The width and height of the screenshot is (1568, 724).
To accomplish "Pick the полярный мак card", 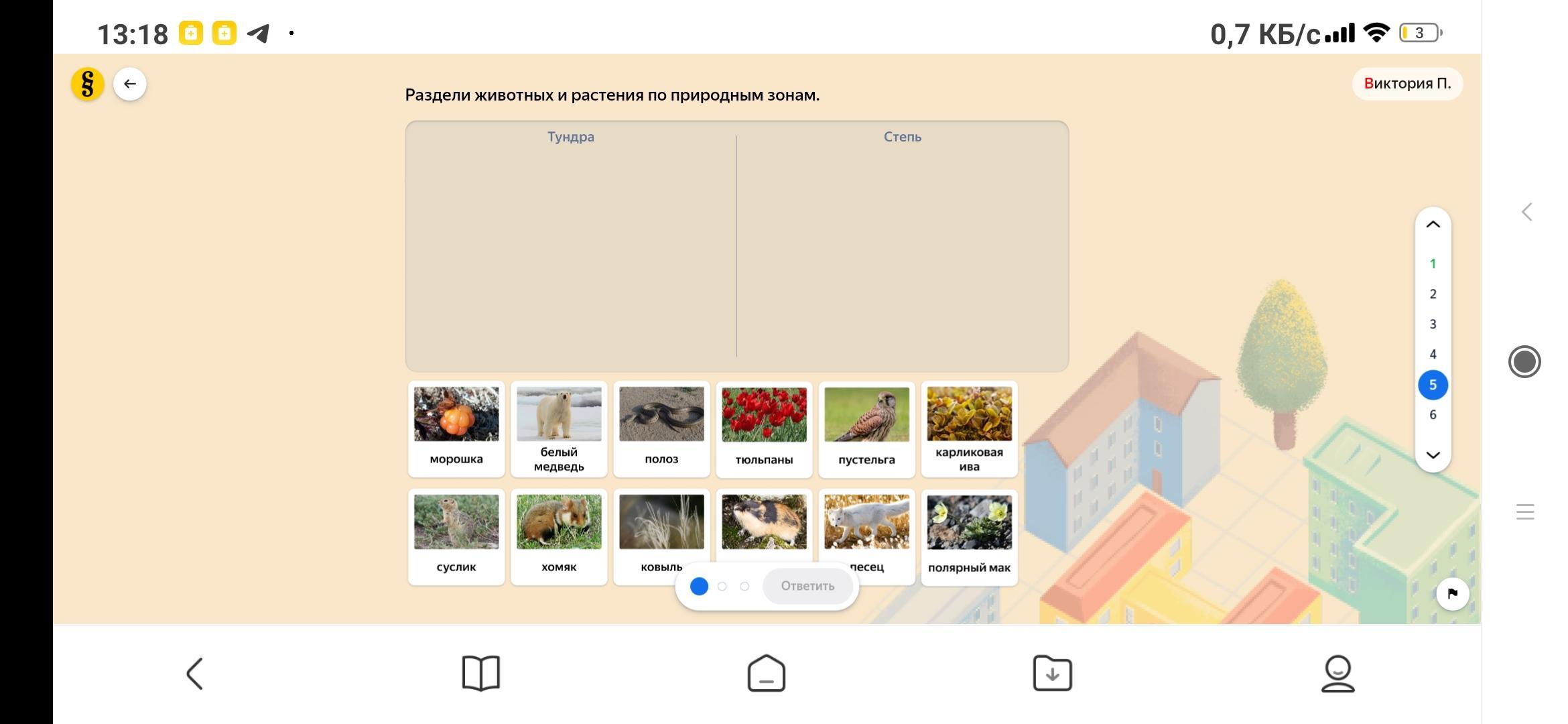I will click(969, 538).
